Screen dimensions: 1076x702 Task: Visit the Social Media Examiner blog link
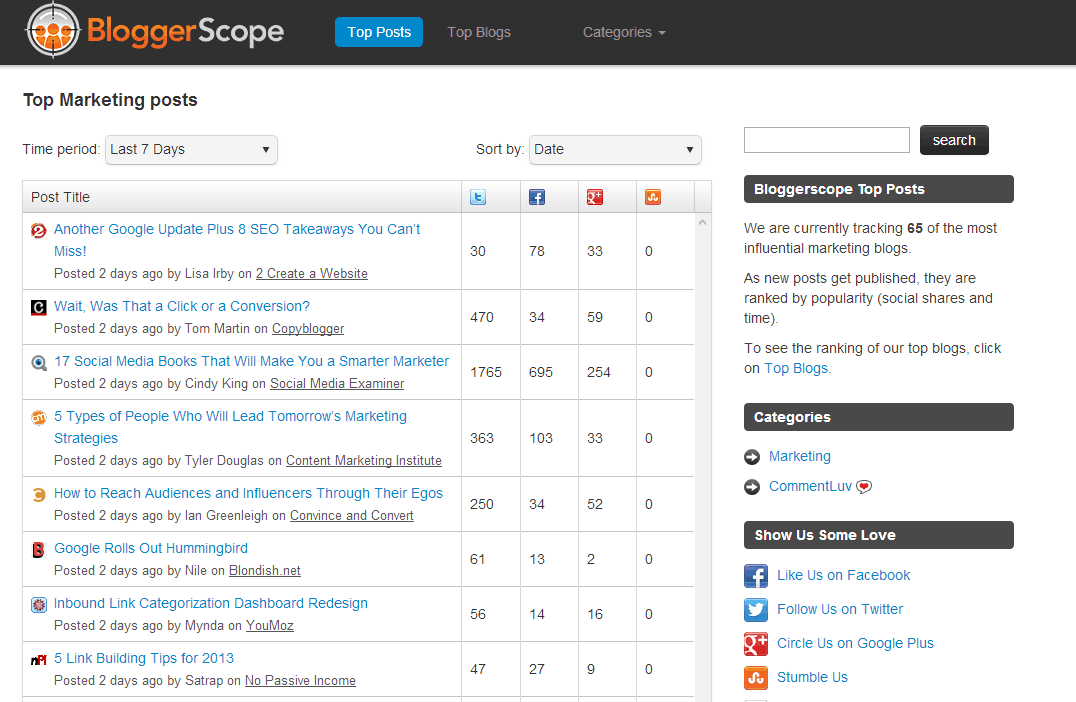coord(337,384)
